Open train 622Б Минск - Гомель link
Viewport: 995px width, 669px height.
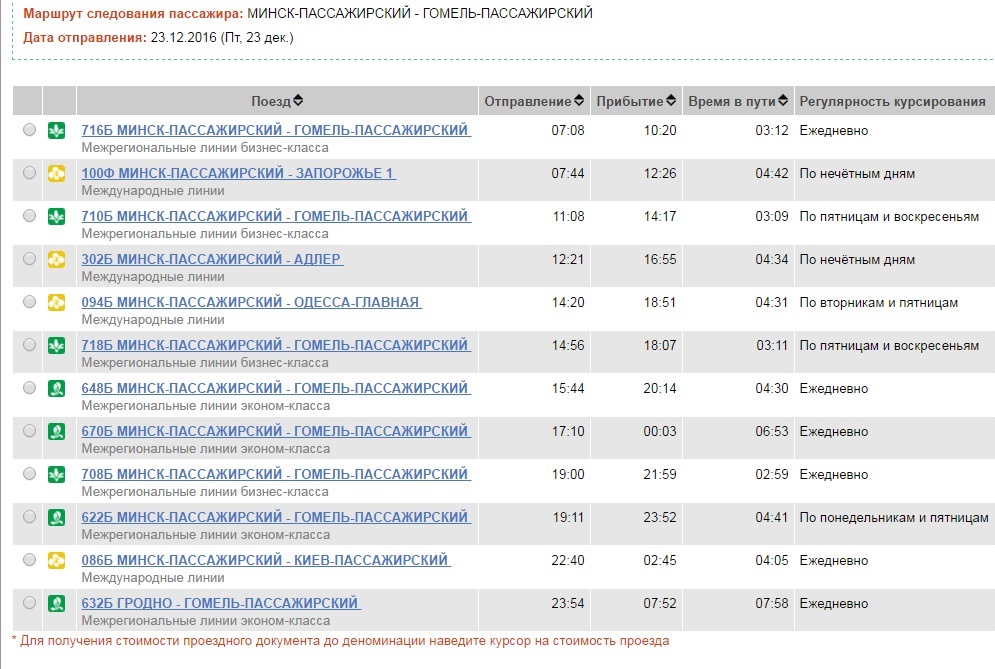tap(275, 517)
